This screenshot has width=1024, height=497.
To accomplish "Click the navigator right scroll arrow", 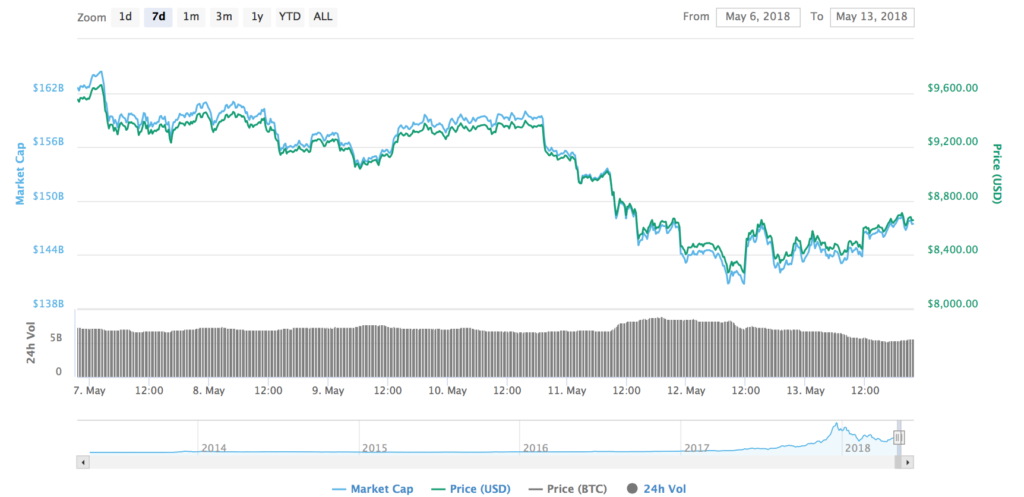I will pos(908,462).
